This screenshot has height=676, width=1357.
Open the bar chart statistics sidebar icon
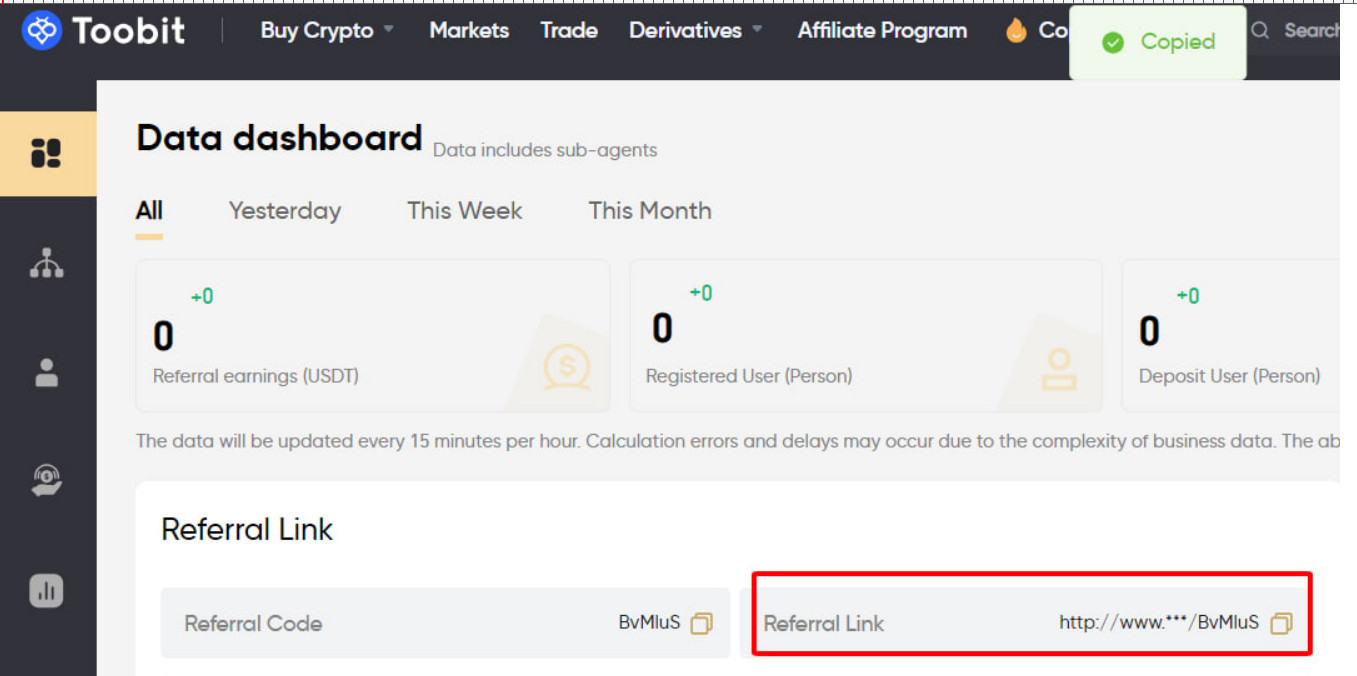(46, 590)
